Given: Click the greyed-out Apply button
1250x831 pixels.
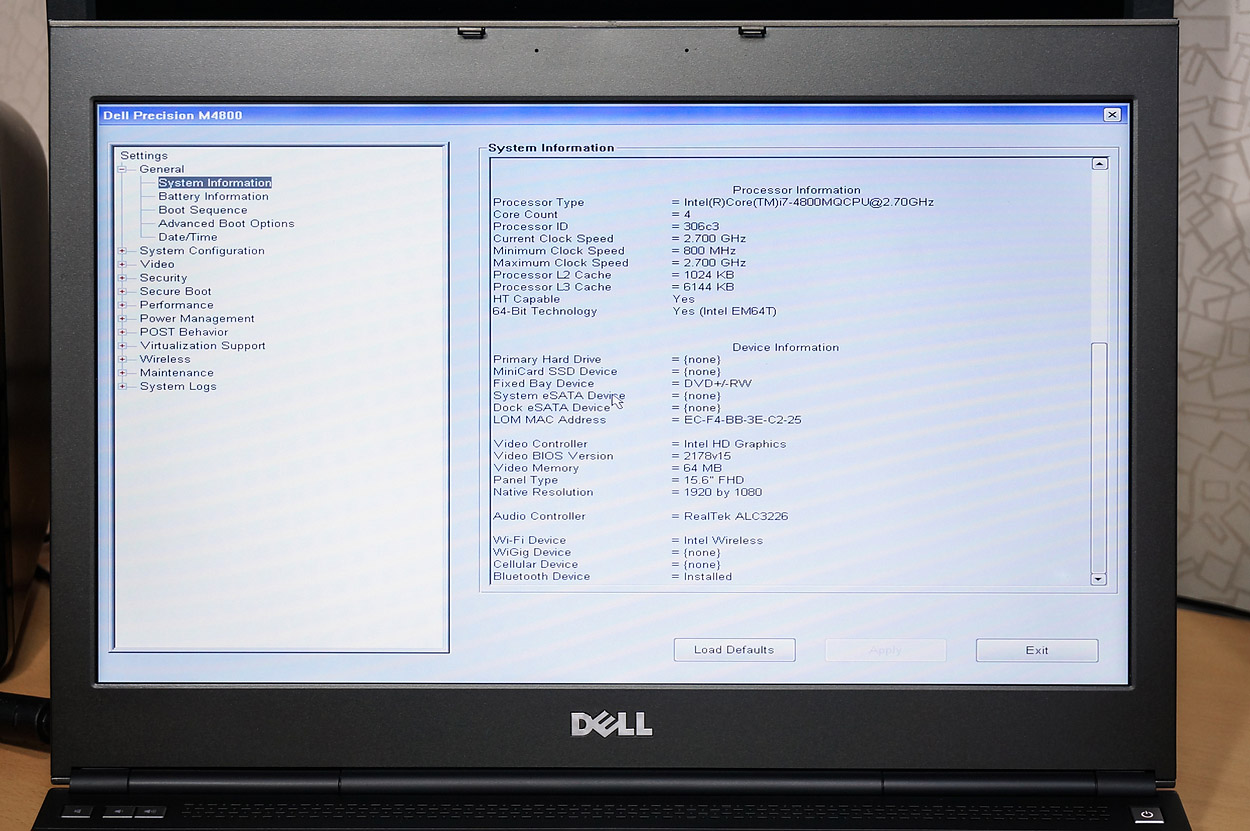Looking at the screenshot, I should [x=886, y=650].
